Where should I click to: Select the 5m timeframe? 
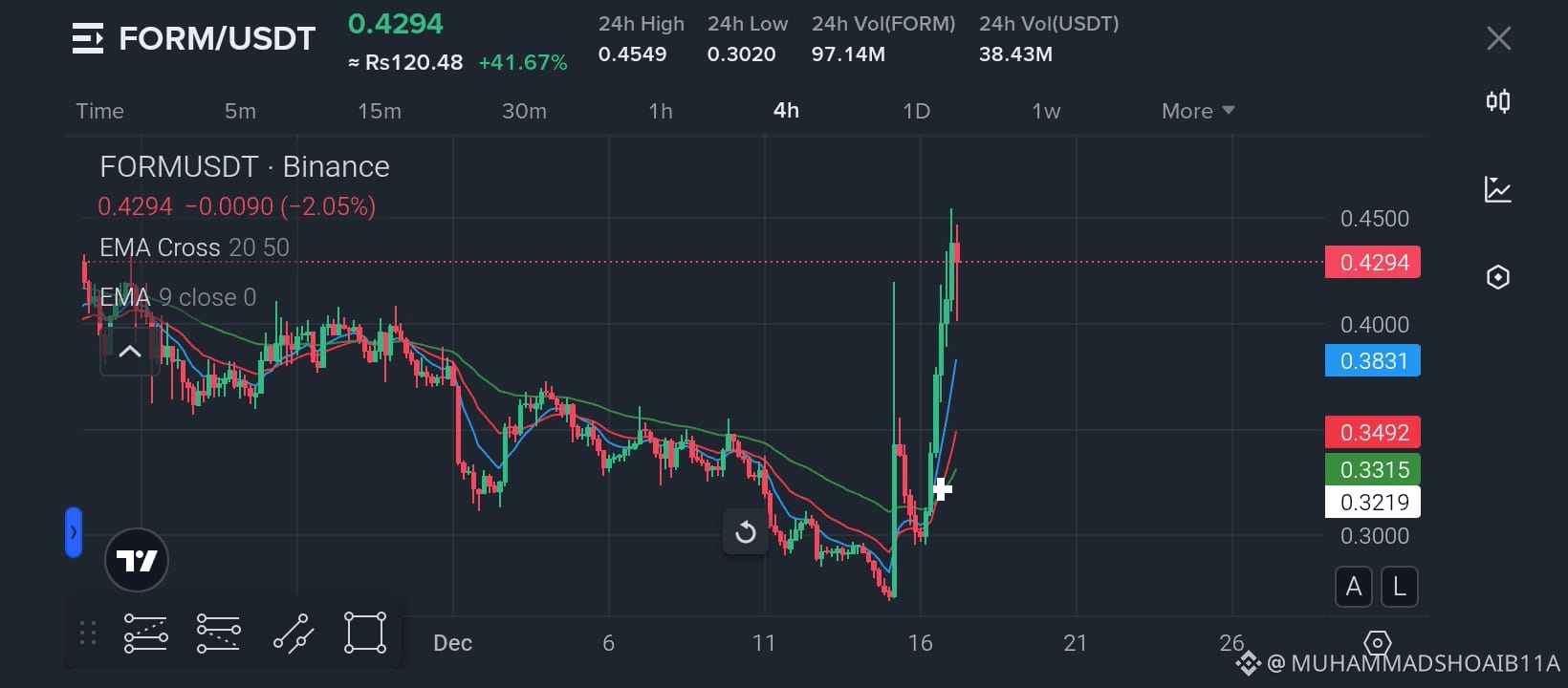[240, 111]
